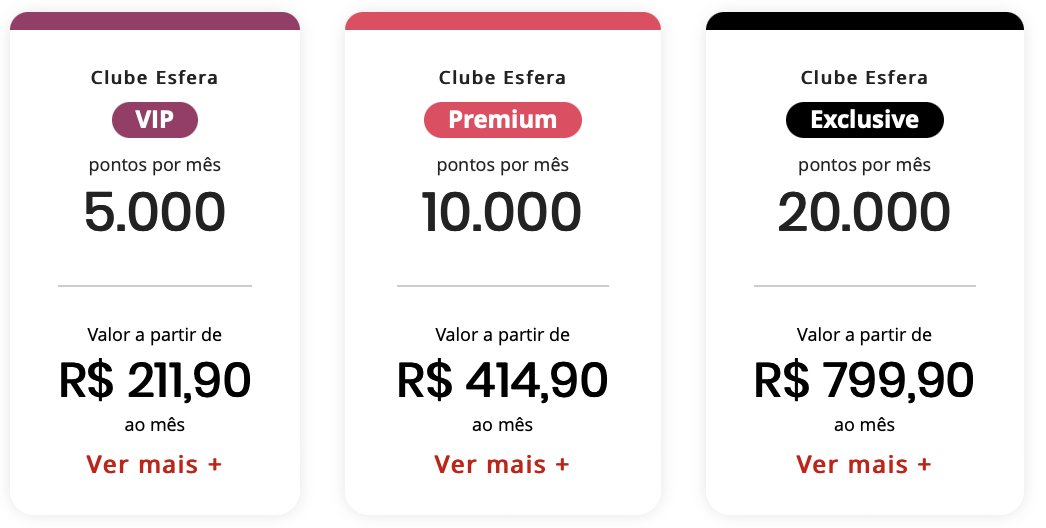Click the R$ 211,90 price
This screenshot has width=1046, height=528.
pos(155,380)
